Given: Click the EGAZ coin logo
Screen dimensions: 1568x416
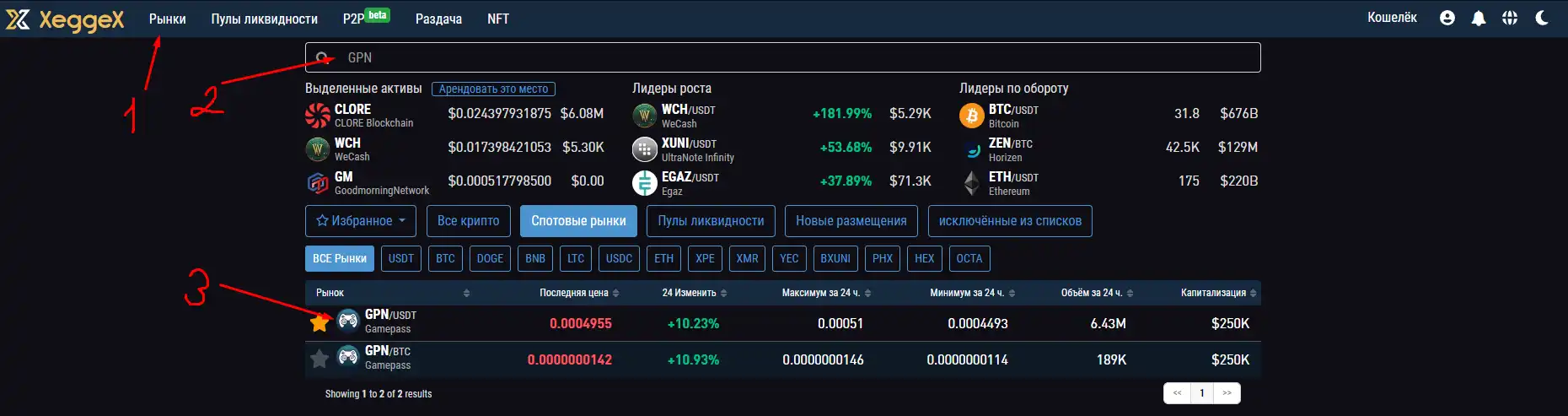Looking at the screenshot, I should 645,183.
